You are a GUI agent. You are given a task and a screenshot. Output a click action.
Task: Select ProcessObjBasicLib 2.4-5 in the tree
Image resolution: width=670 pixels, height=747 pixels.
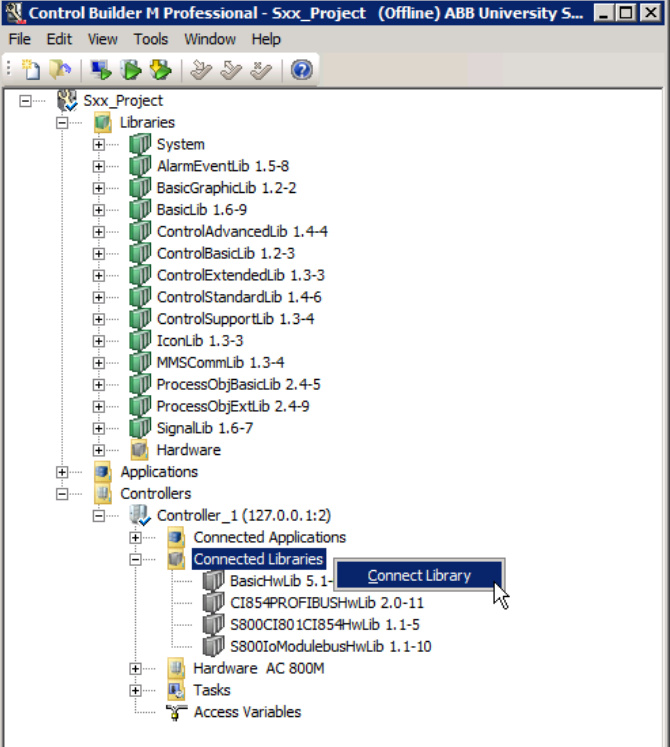[x=238, y=384]
